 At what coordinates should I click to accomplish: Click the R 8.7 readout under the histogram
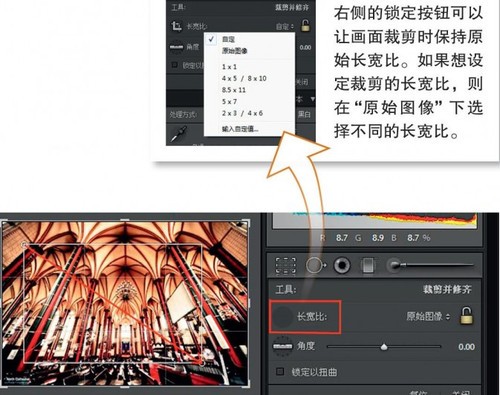click(x=334, y=238)
